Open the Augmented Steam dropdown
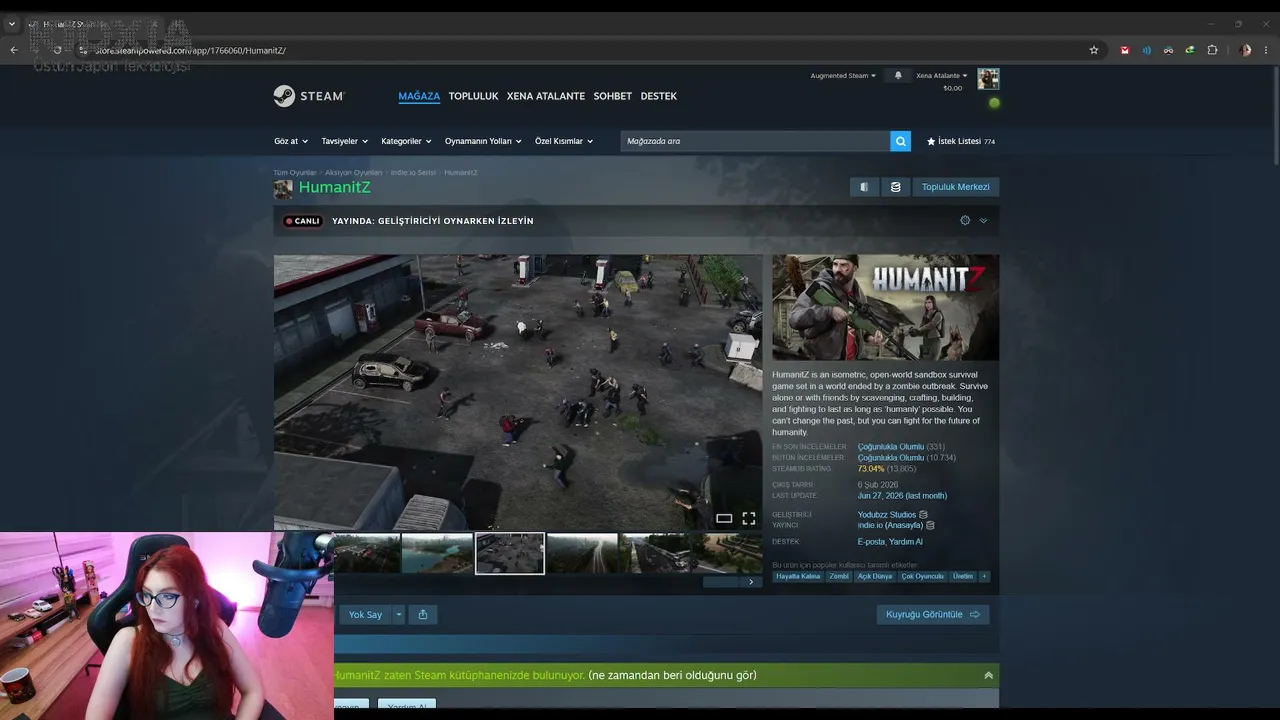 click(x=843, y=75)
